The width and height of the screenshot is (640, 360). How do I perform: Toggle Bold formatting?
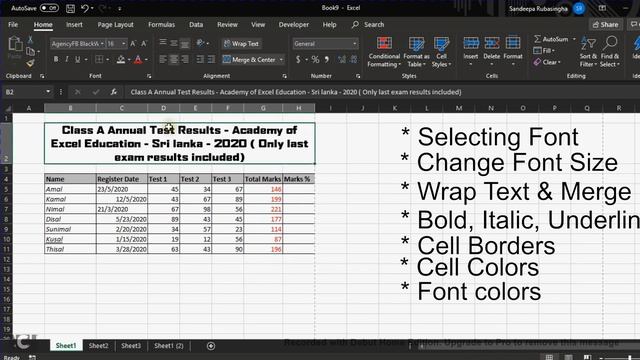(x=56, y=60)
